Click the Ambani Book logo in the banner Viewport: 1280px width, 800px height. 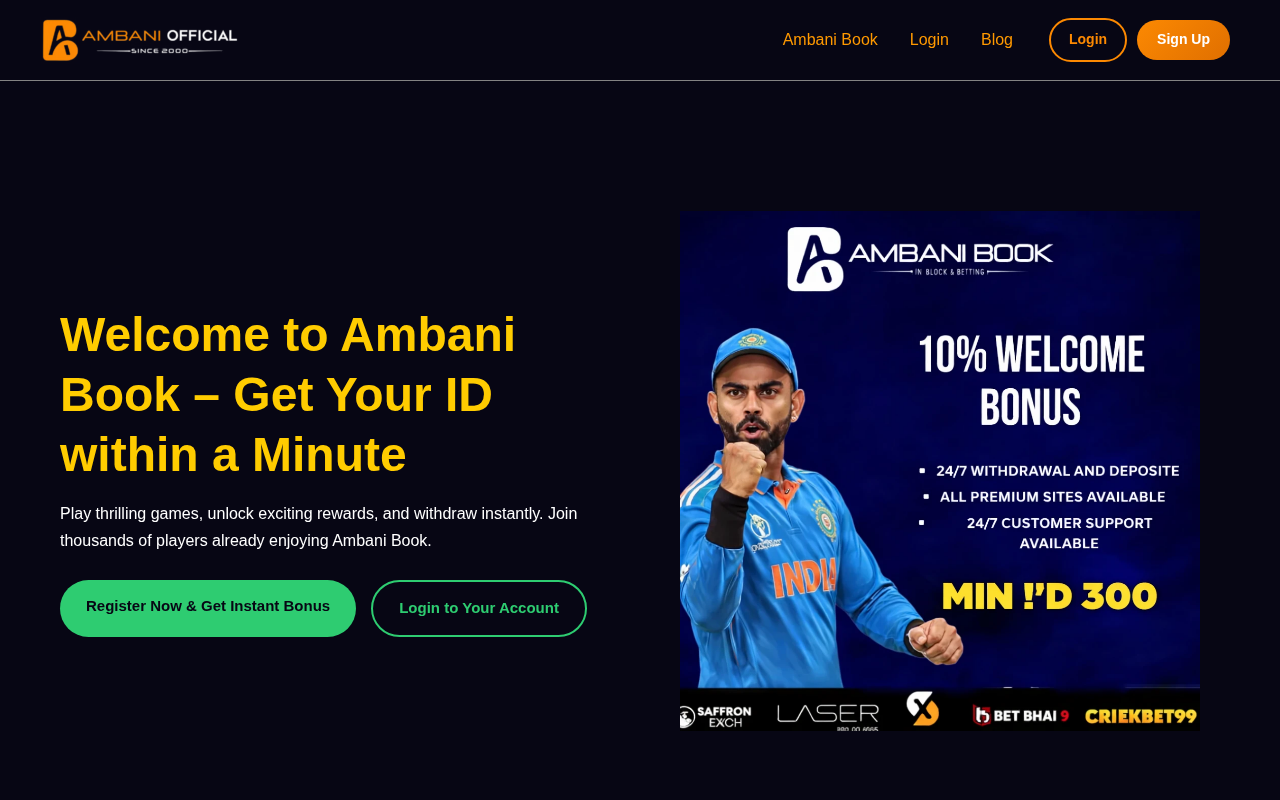(920, 259)
